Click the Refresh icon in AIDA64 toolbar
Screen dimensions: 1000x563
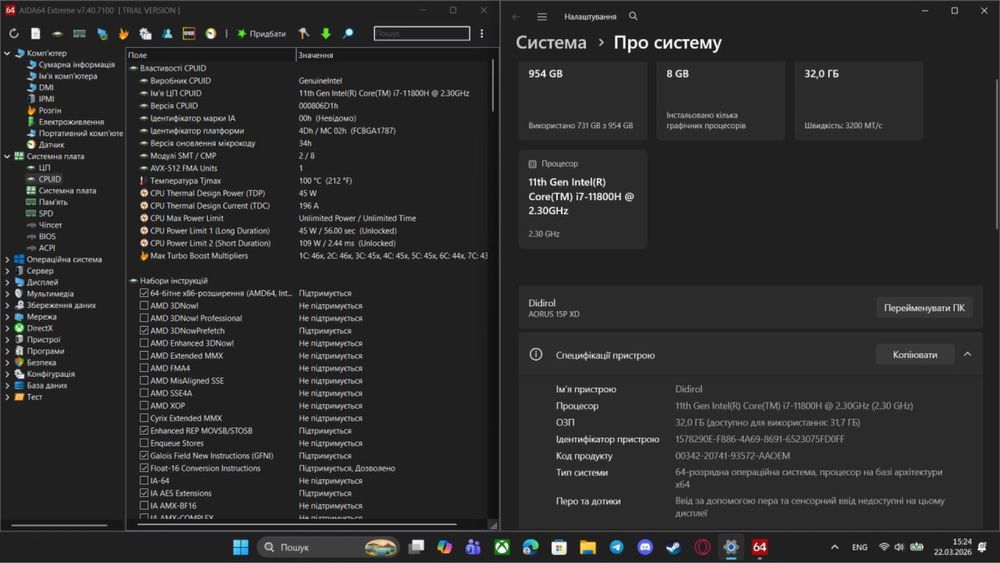14,34
